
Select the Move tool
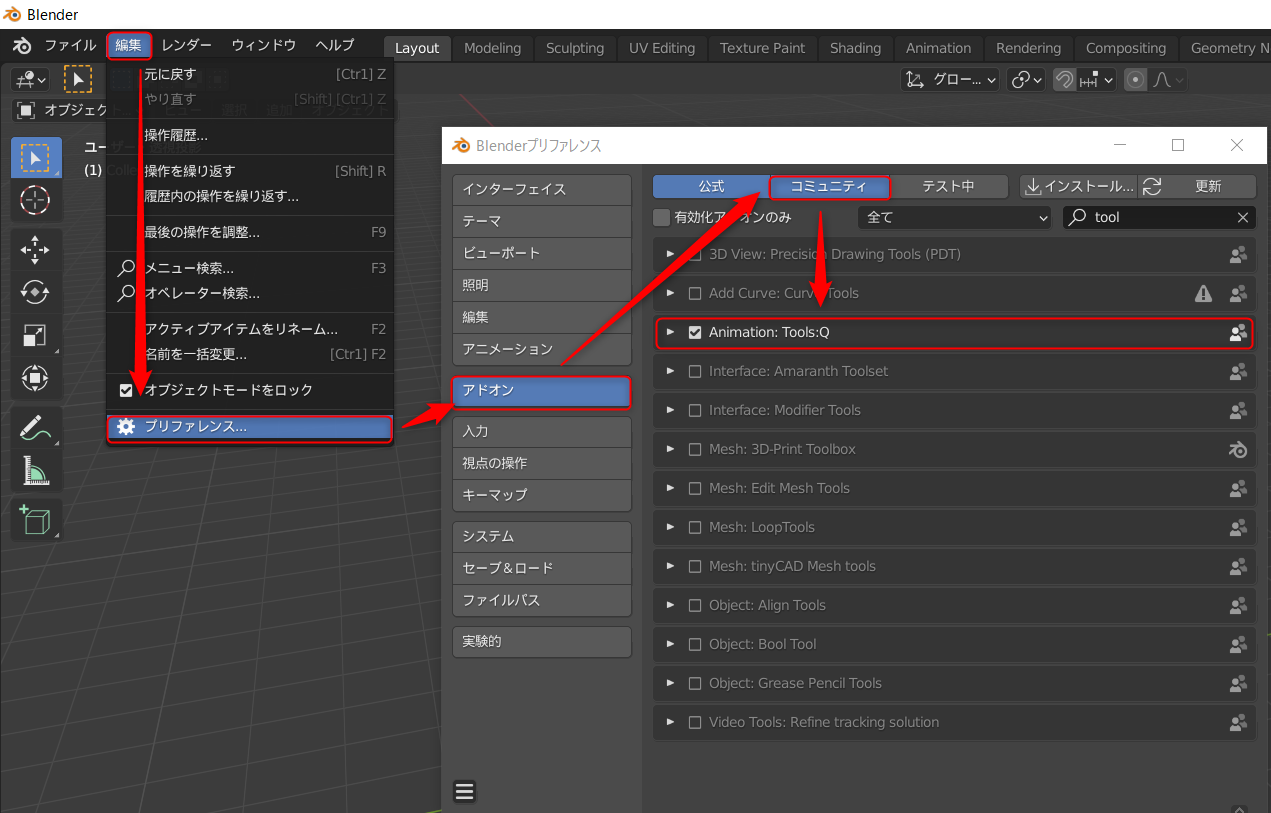click(36, 250)
